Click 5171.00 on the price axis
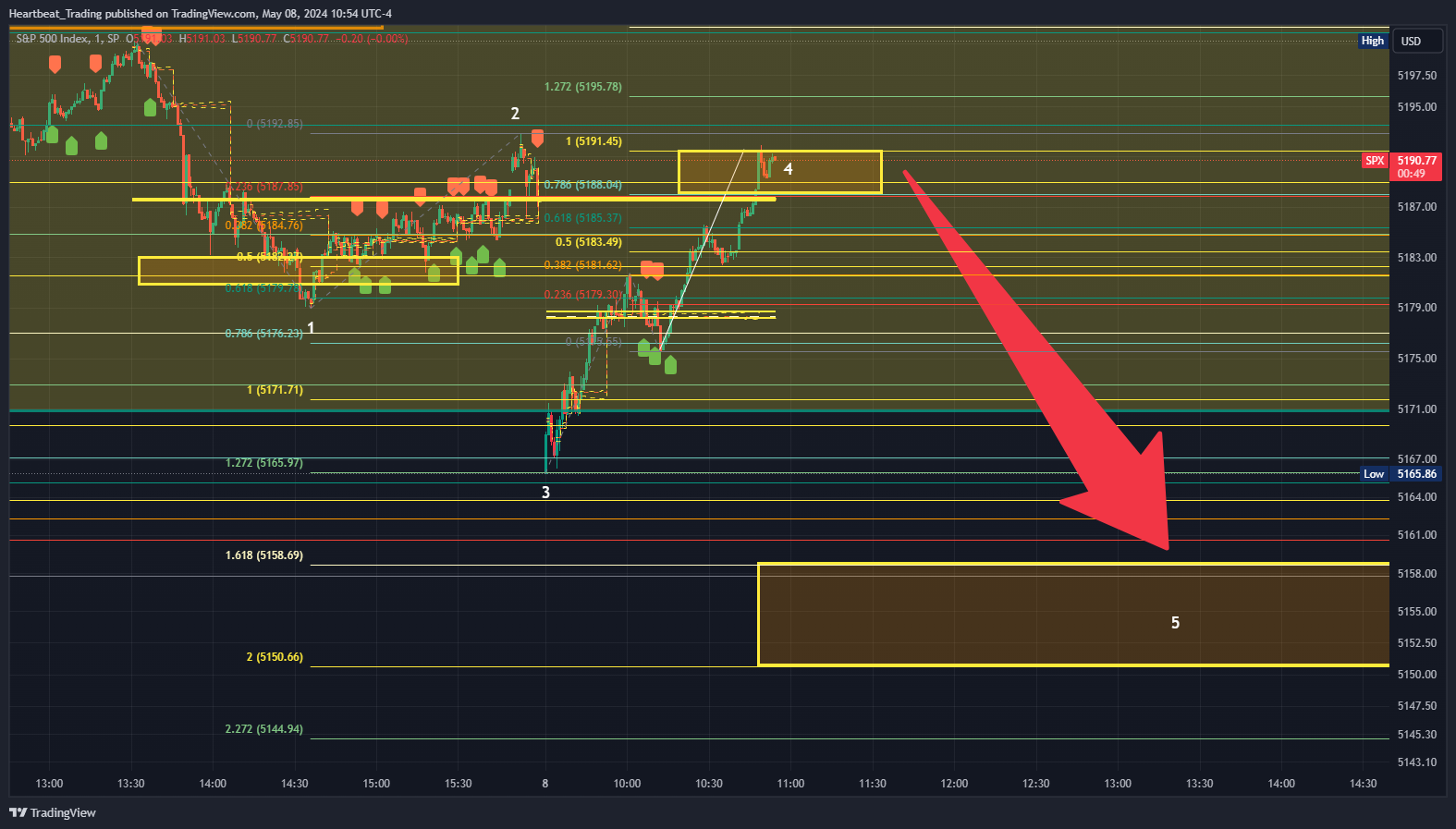1456x829 pixels. [1417, 409]
